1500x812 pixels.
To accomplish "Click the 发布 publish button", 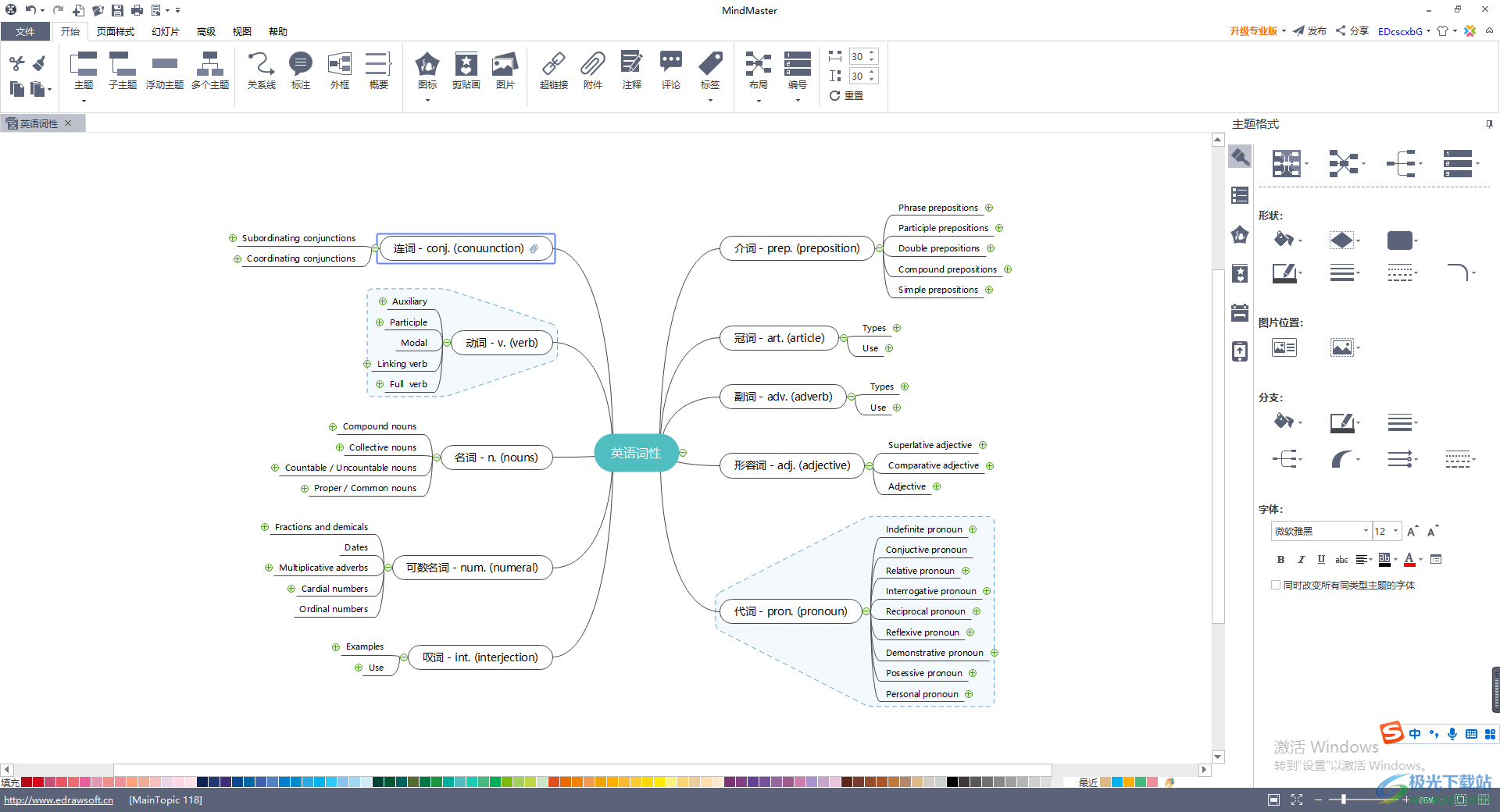I will [1310, 31].
